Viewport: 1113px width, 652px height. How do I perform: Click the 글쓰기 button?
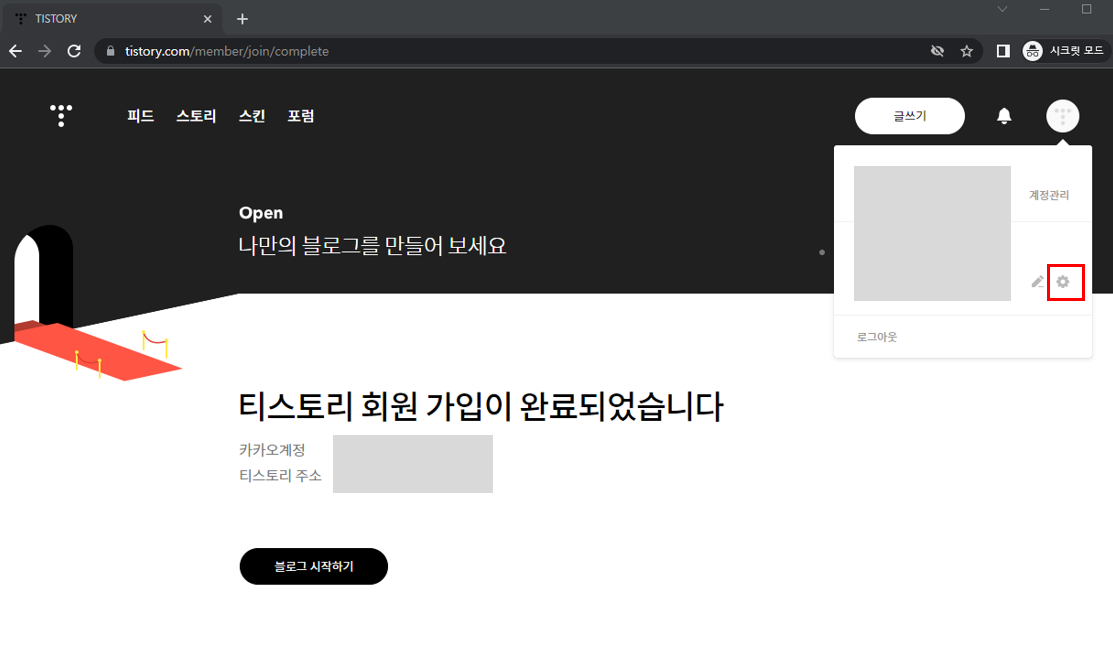pos(909,116)
